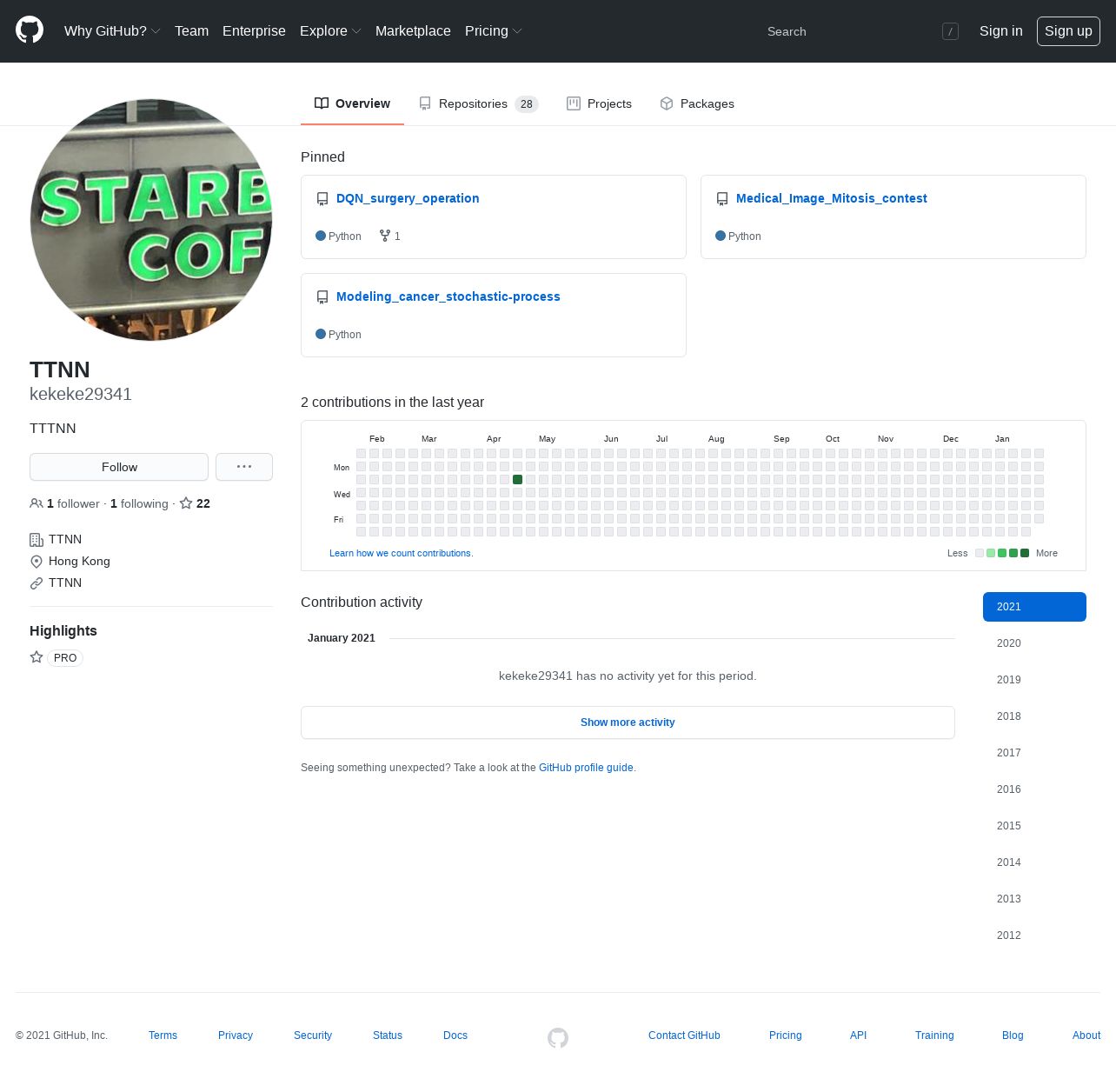Open footer Contact GitHub link
This screenshot has height=1092, width=1116.
pyautogui.click(x=684, y=1035)
